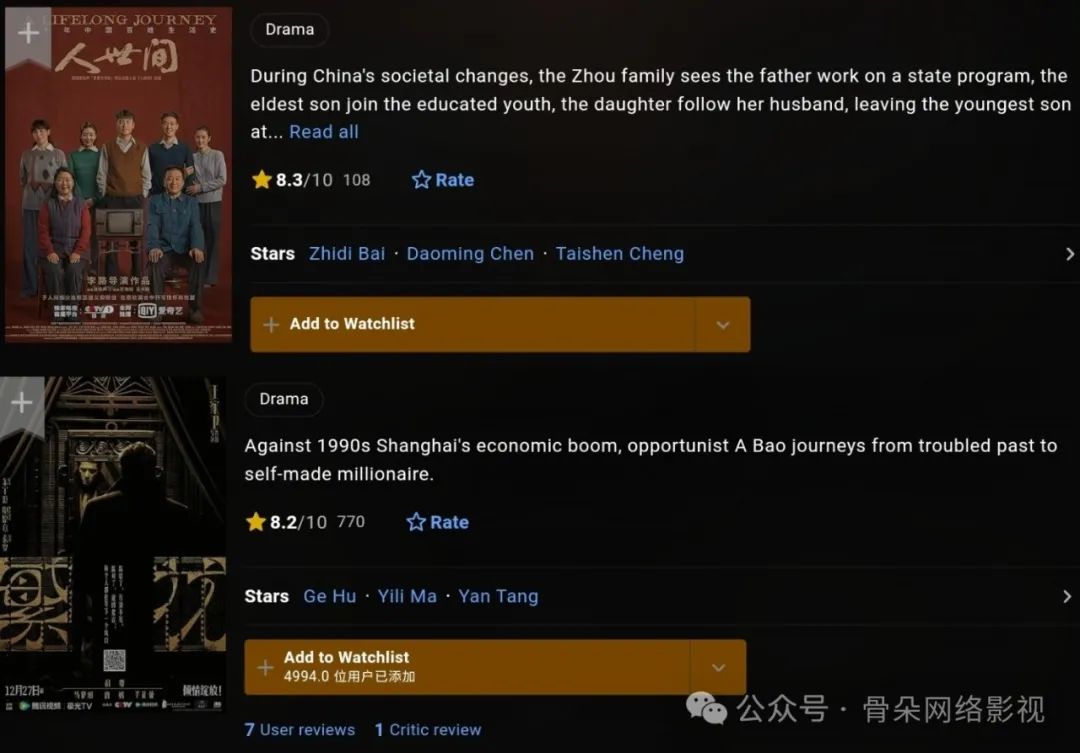Open Ge Hu's profile link

[x=330, y=596]
